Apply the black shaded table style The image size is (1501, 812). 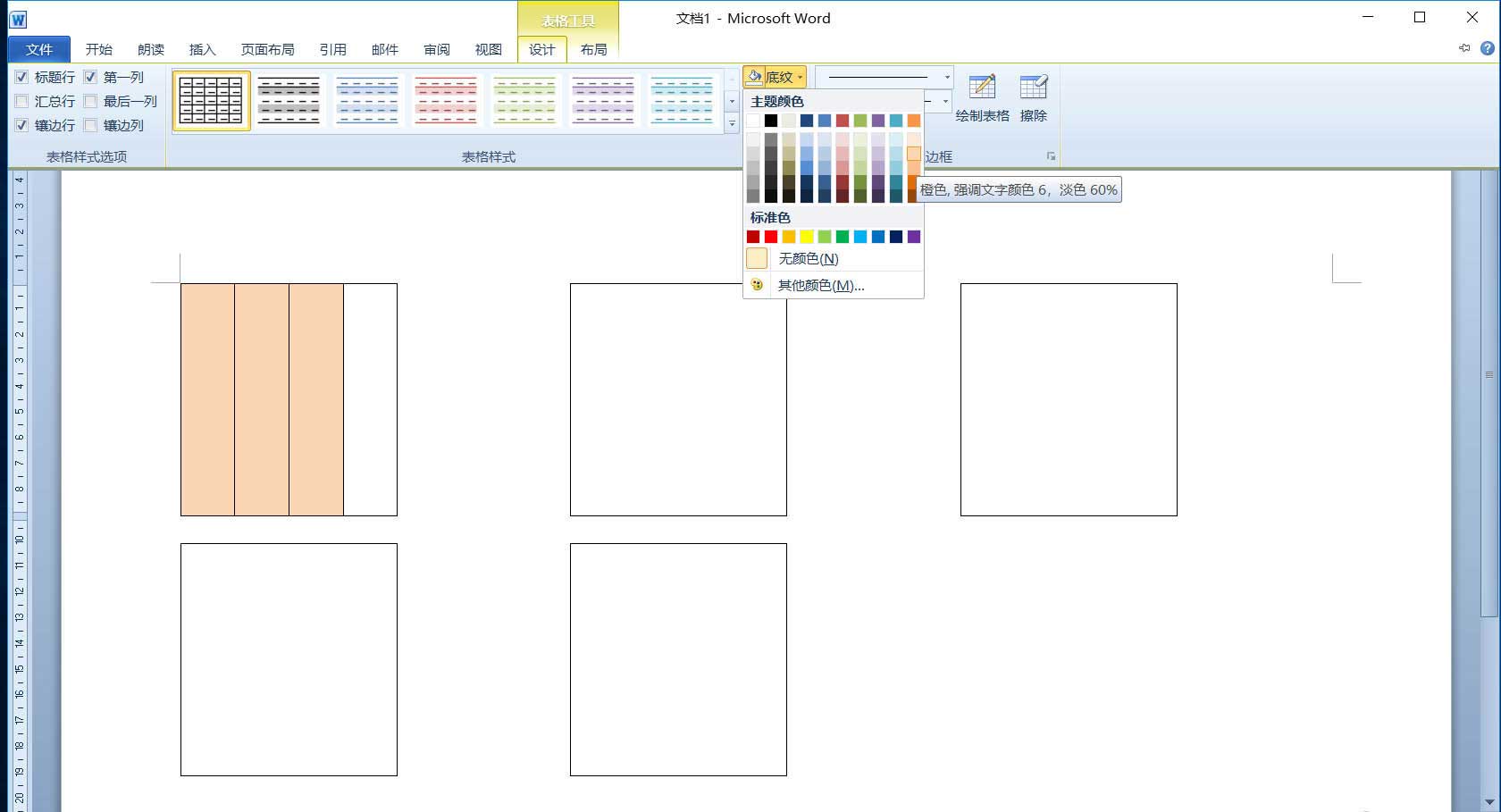[x=289, y=100]
